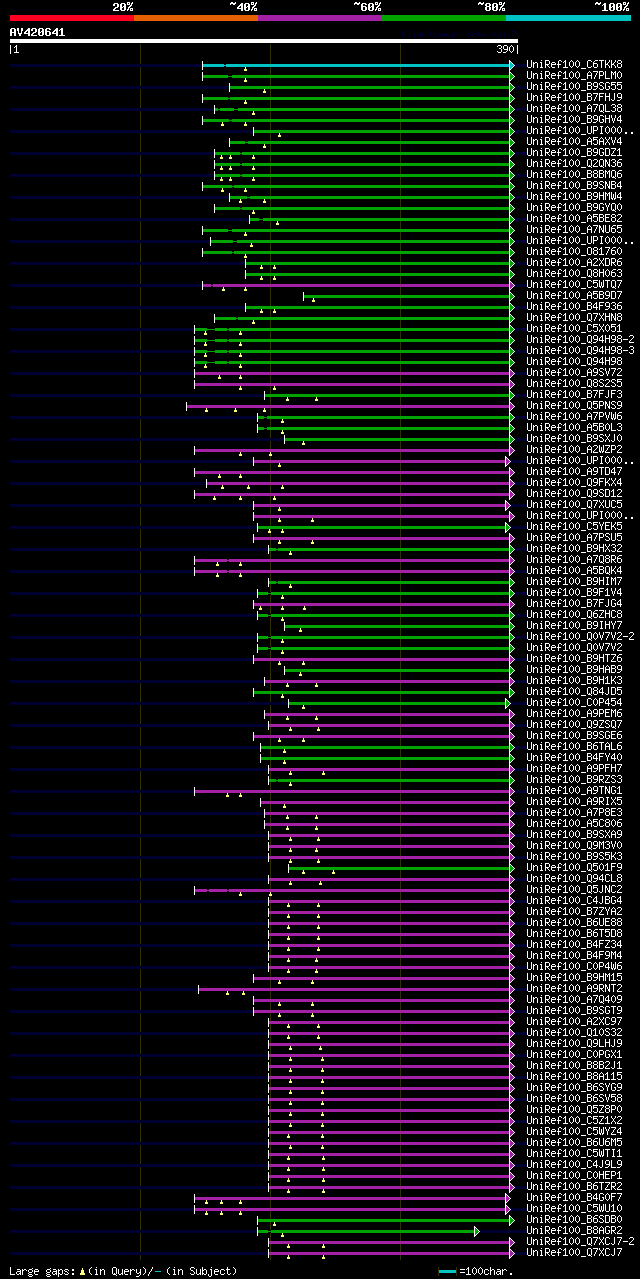
Task: Open hit UniRef100_B9GHV4
Action: [572, 119]
